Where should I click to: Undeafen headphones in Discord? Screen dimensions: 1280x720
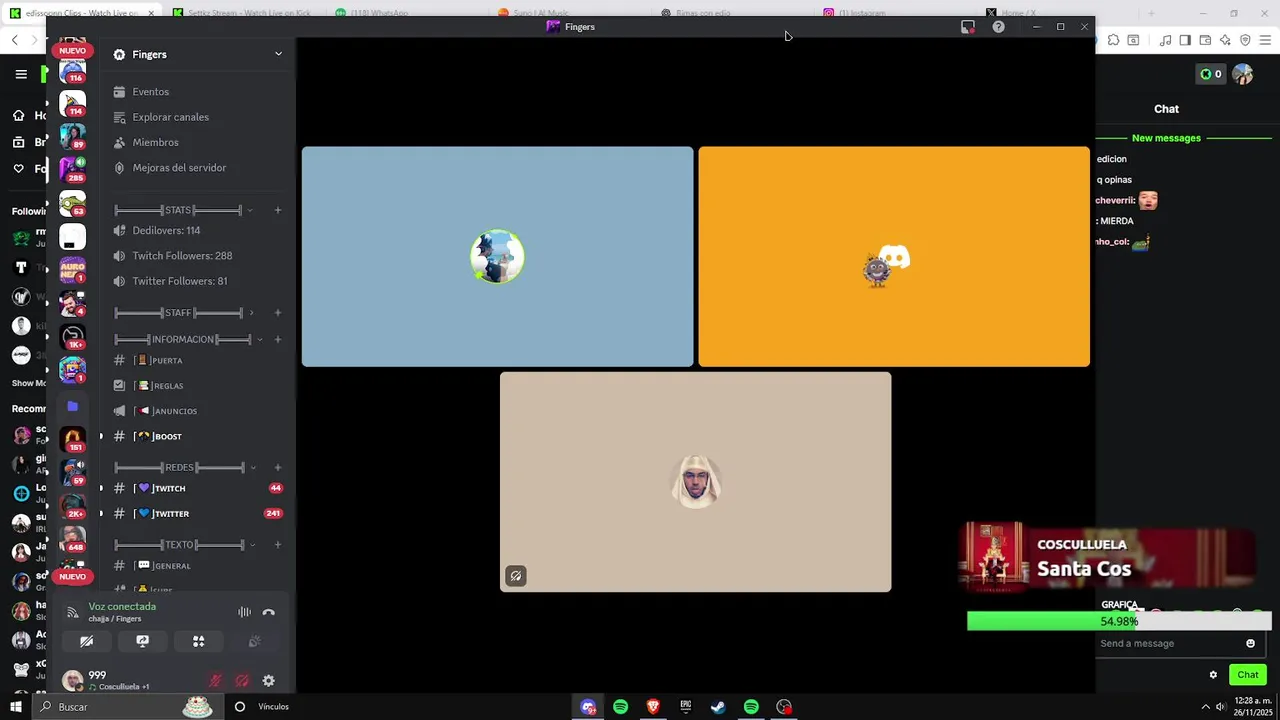(x=242, y=681)
